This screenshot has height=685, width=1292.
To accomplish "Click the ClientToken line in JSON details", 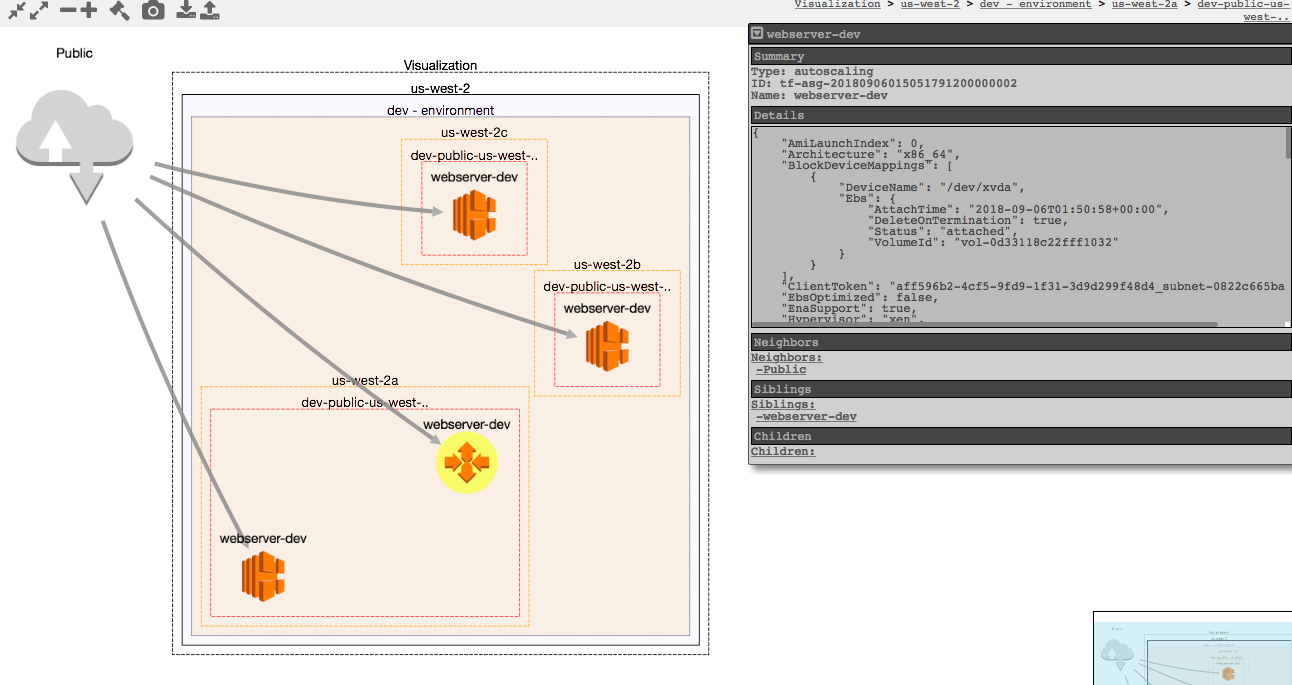I will 1033,286.
